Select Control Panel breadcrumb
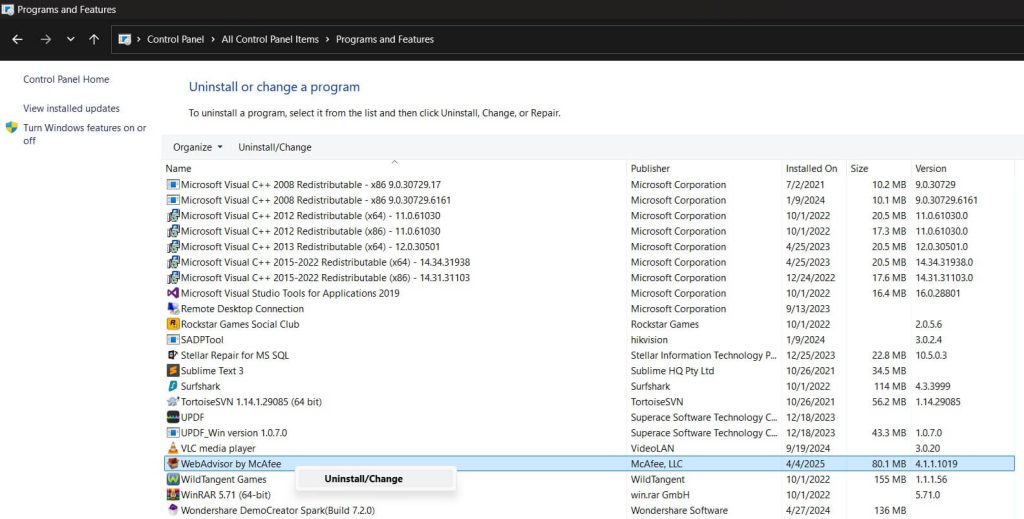This screenshot has height=519, width=1024. click(x=176, y=39)
